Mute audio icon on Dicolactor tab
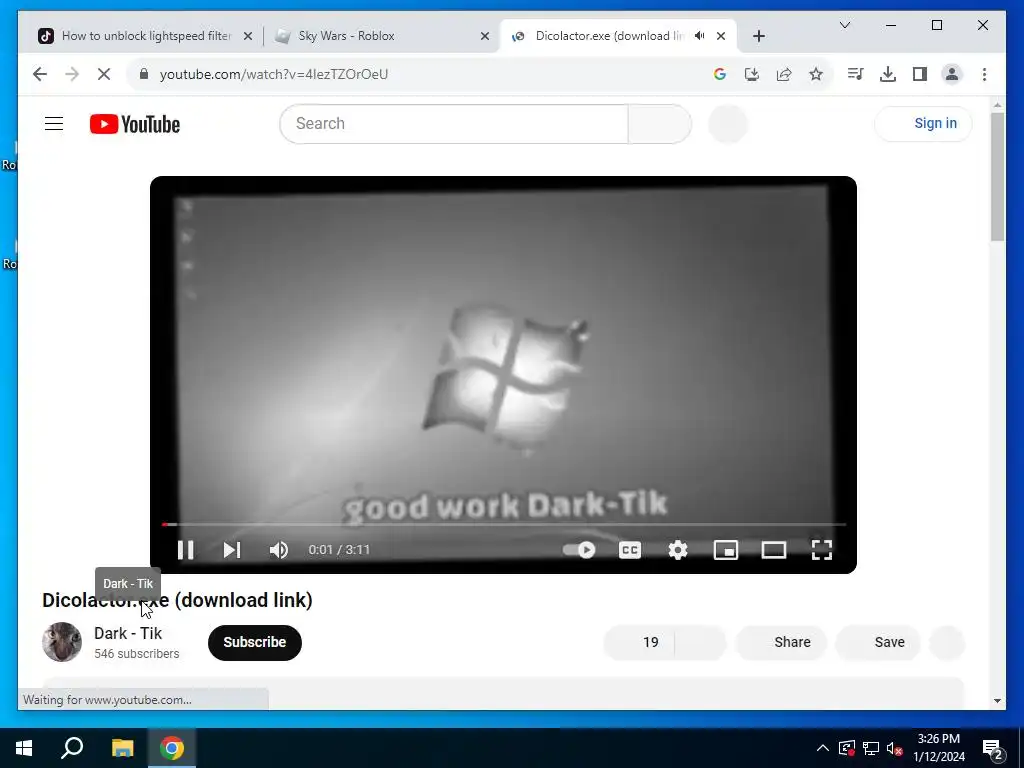Image resolution: width=1024 pixels, height=768 pixels. 699,36
